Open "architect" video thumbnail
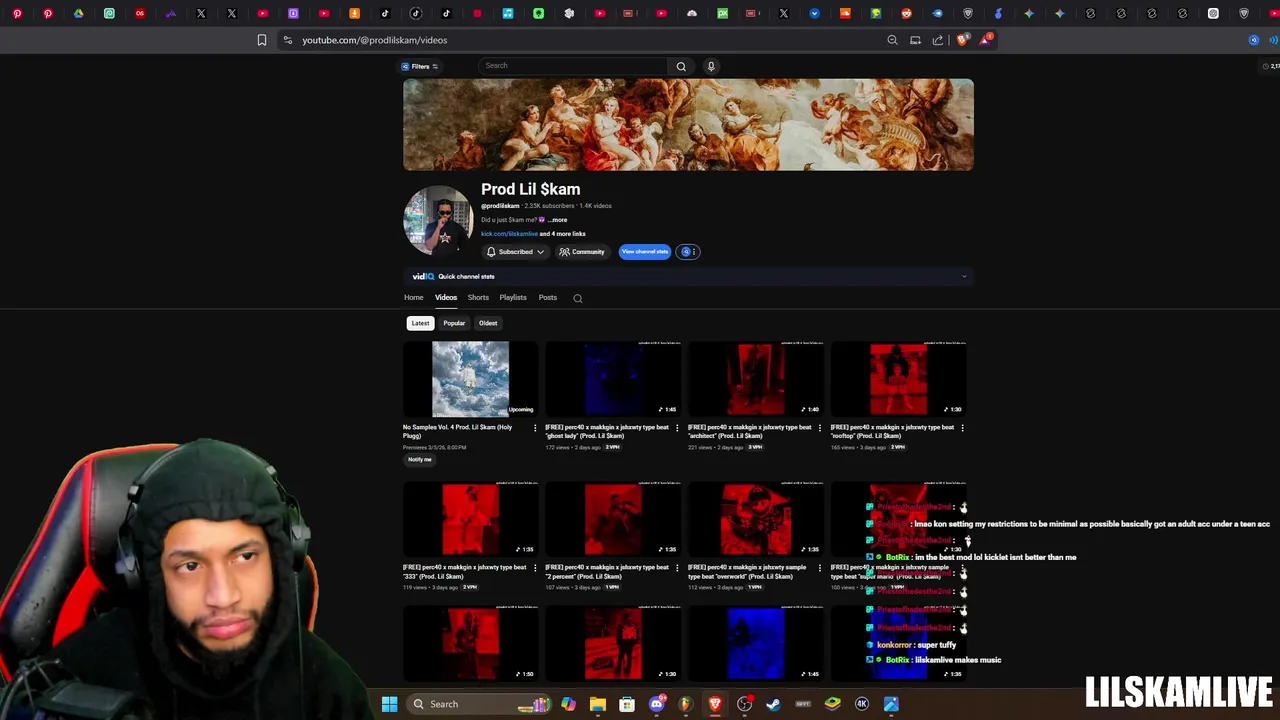 pos(755,379)
